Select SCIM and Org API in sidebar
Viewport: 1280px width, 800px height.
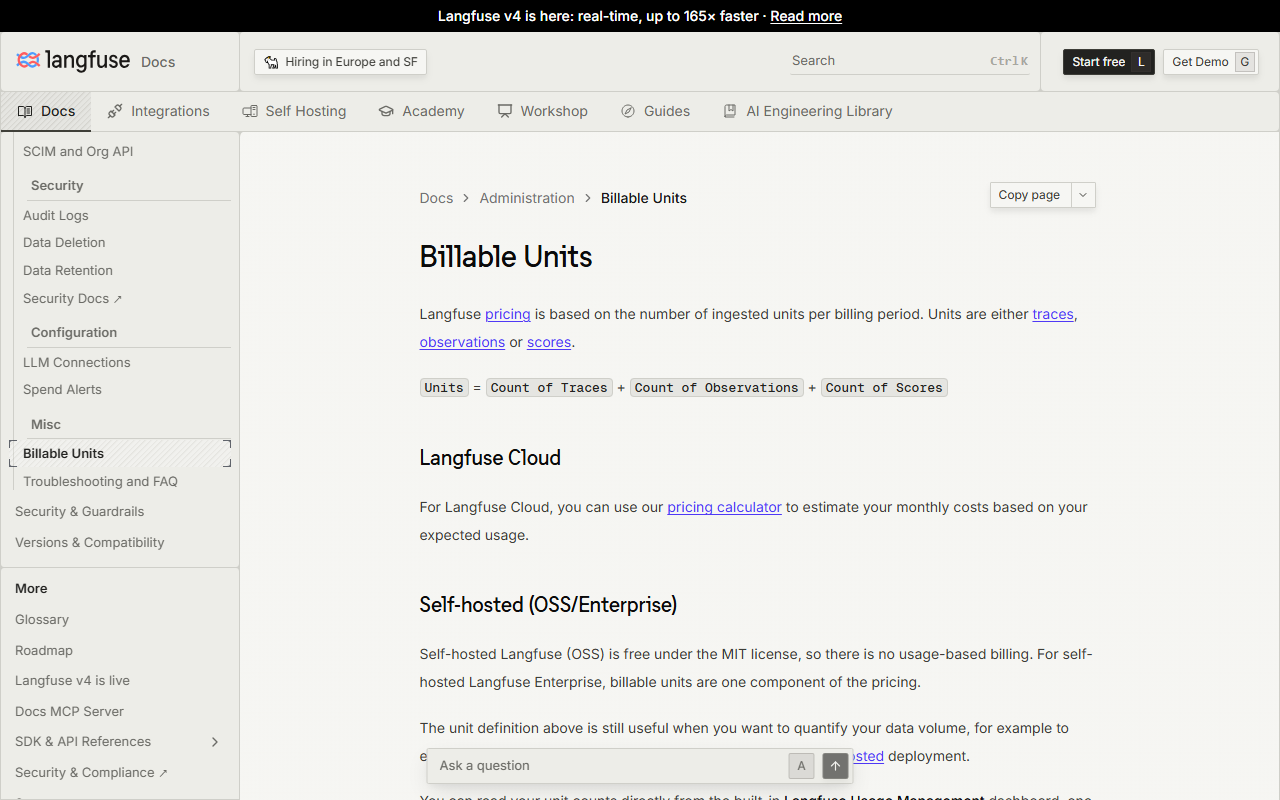(78, 152)
